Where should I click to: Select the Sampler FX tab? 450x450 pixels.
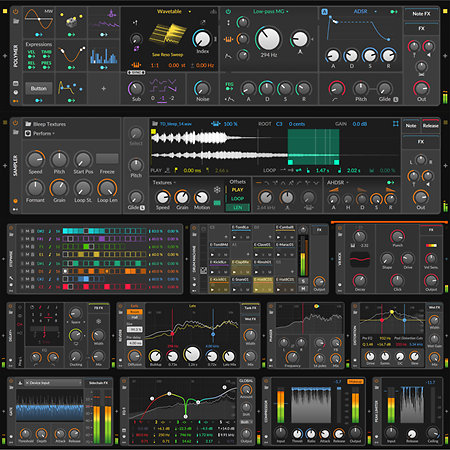pyautogui.click(x=421, y=142)
